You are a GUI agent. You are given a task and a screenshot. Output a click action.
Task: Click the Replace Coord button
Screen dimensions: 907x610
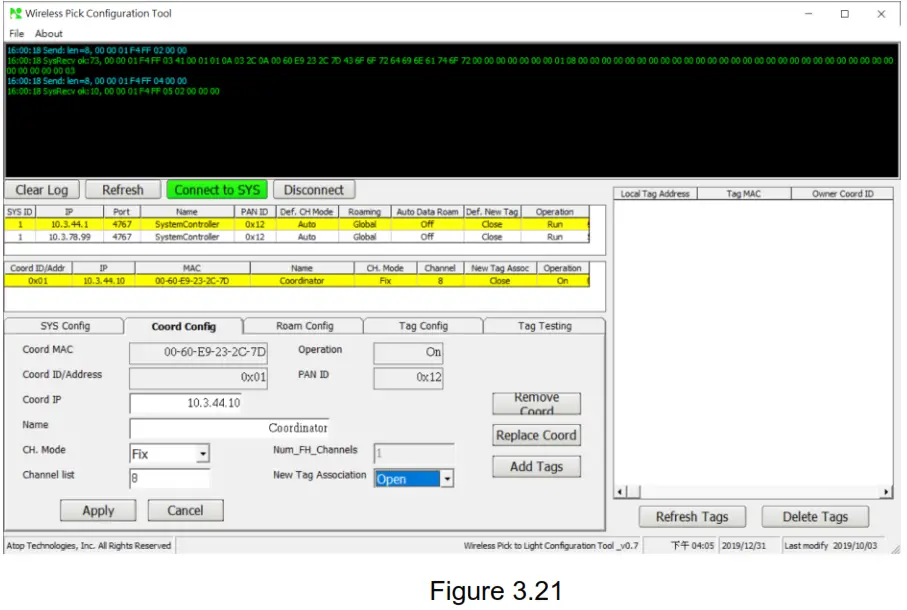point(536,435)
